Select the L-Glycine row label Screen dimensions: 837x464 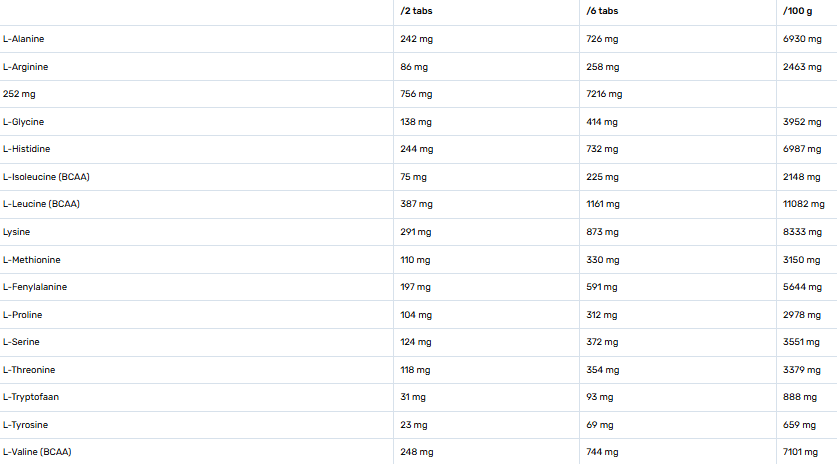click(x=24, y=122)
